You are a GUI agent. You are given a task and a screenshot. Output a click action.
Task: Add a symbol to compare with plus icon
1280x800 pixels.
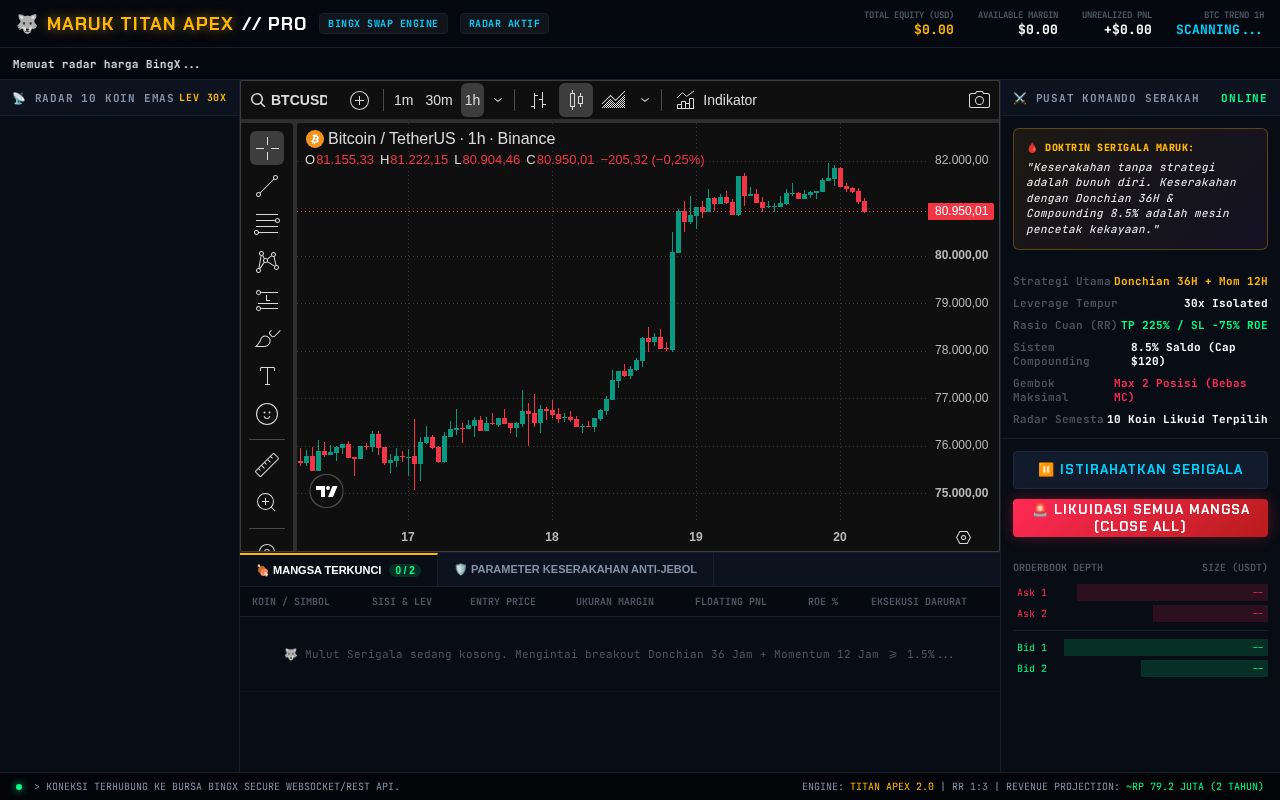point(359,100)
